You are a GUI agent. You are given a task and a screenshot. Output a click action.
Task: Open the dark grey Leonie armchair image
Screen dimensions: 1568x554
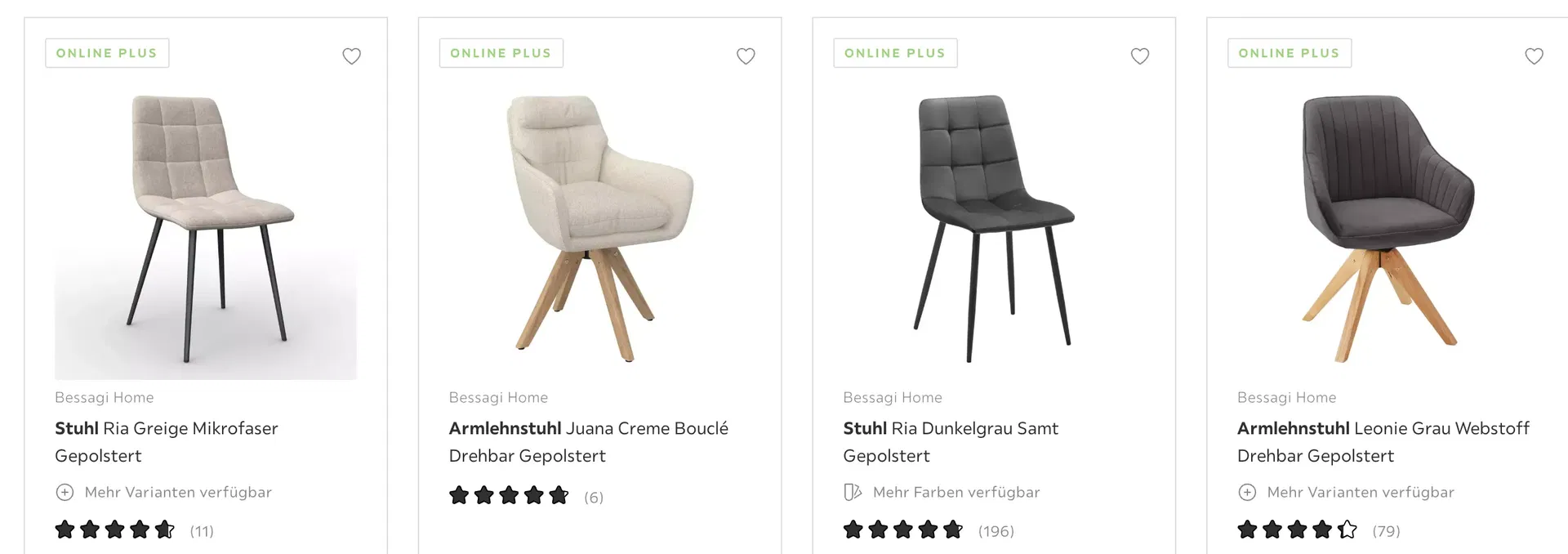tap(1387, 229)
